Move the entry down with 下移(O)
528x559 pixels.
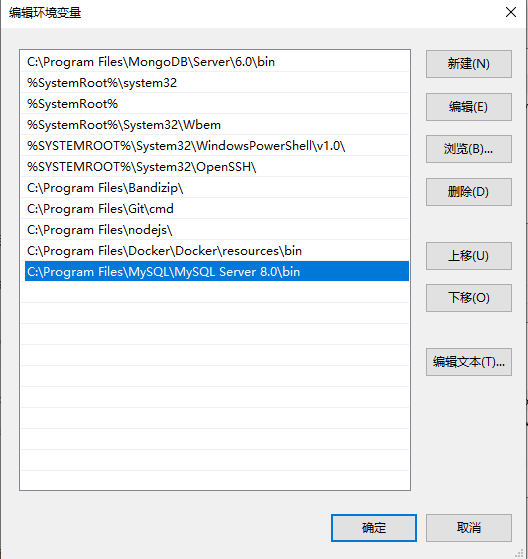[468, 298]
